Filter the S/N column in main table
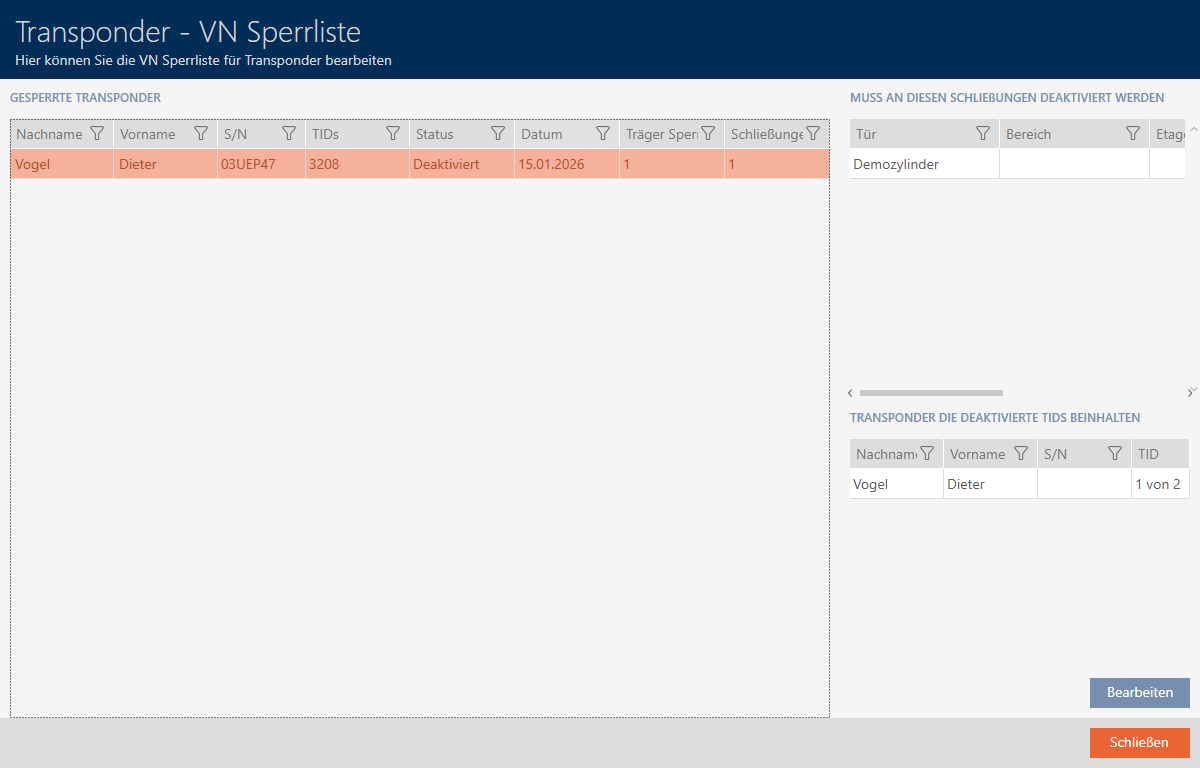1200x768 pixels. pyautogui.click(x=289, y=134)
